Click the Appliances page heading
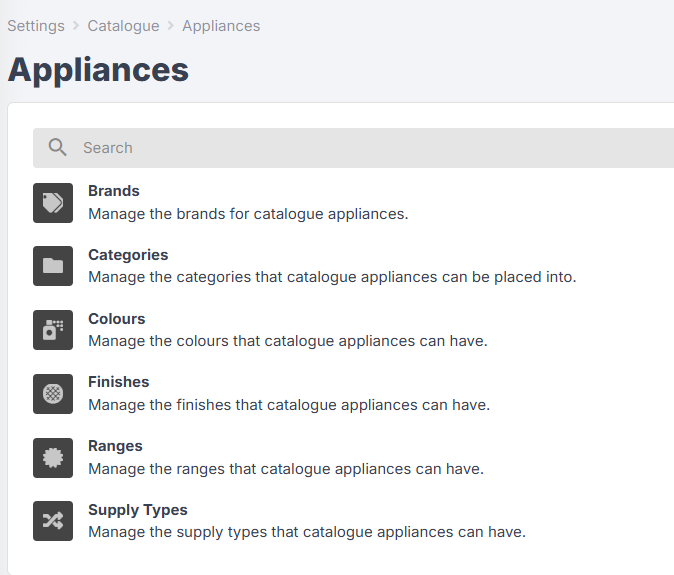Image resolution: width=674 pixels, height=575 pixels. click(98, 70)
